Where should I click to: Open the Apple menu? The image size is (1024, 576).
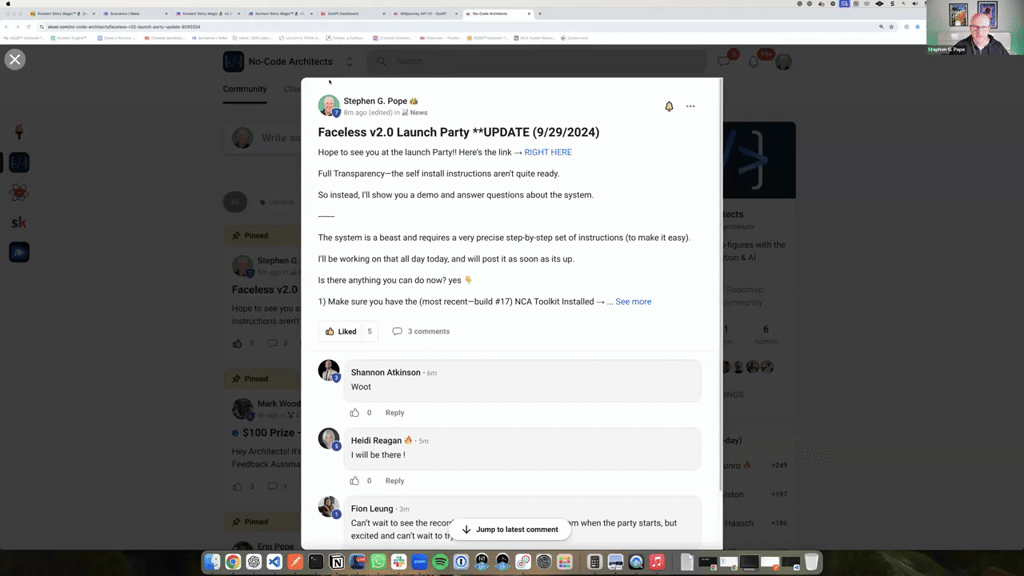(8, 3)
